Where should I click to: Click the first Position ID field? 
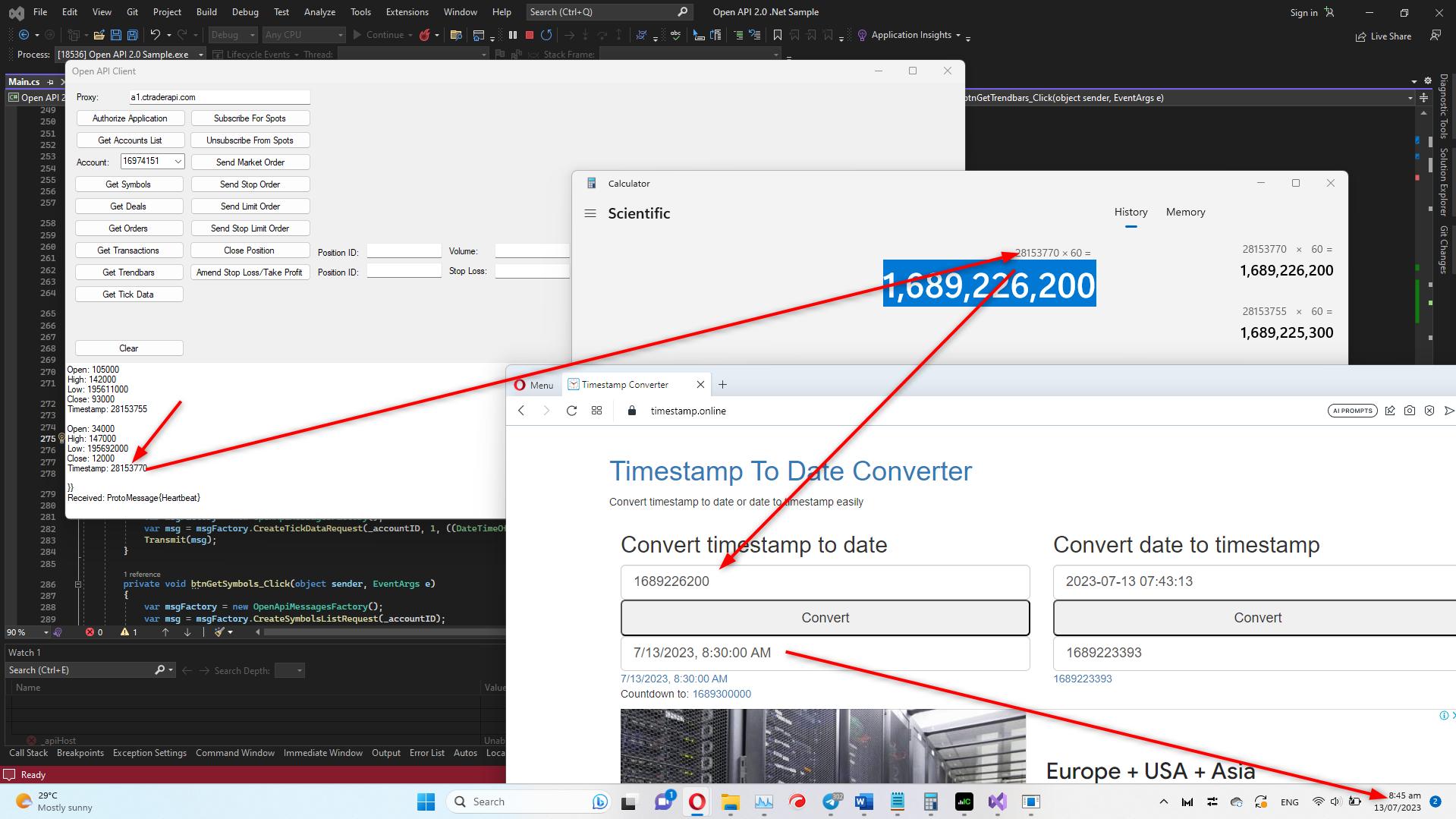click(404, 251)
